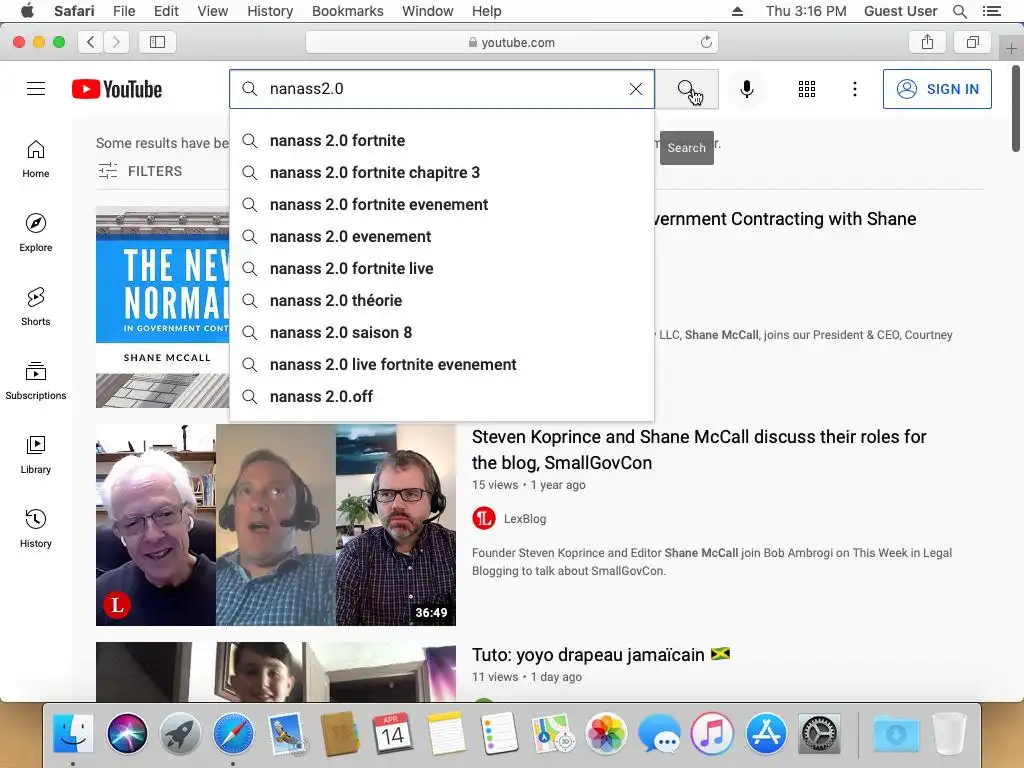
Task: Go forward with Safari forward arrow
Action: (116, 42)
